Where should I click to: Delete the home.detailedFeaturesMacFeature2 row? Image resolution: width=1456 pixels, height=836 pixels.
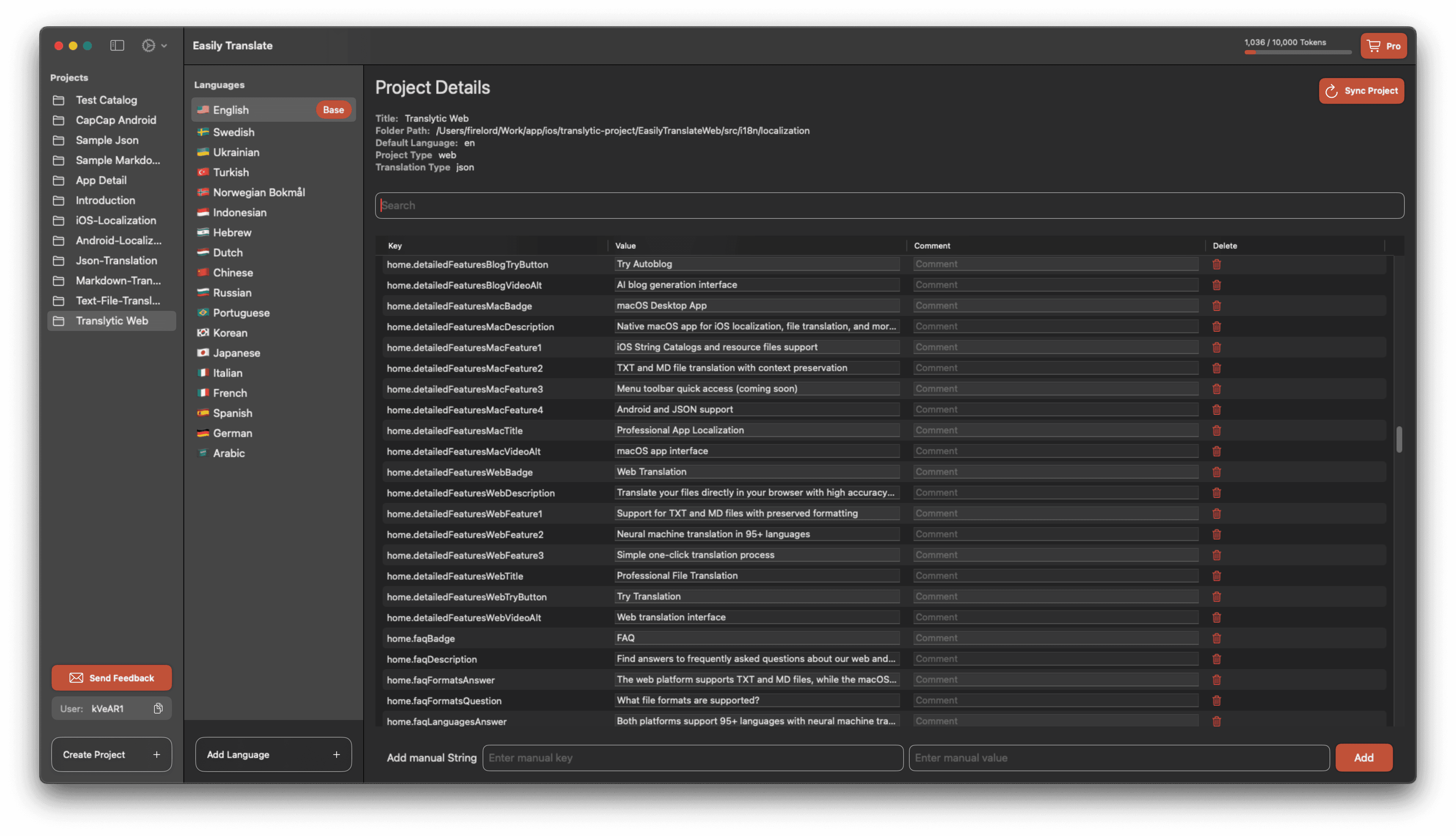tap(1216, 368)
